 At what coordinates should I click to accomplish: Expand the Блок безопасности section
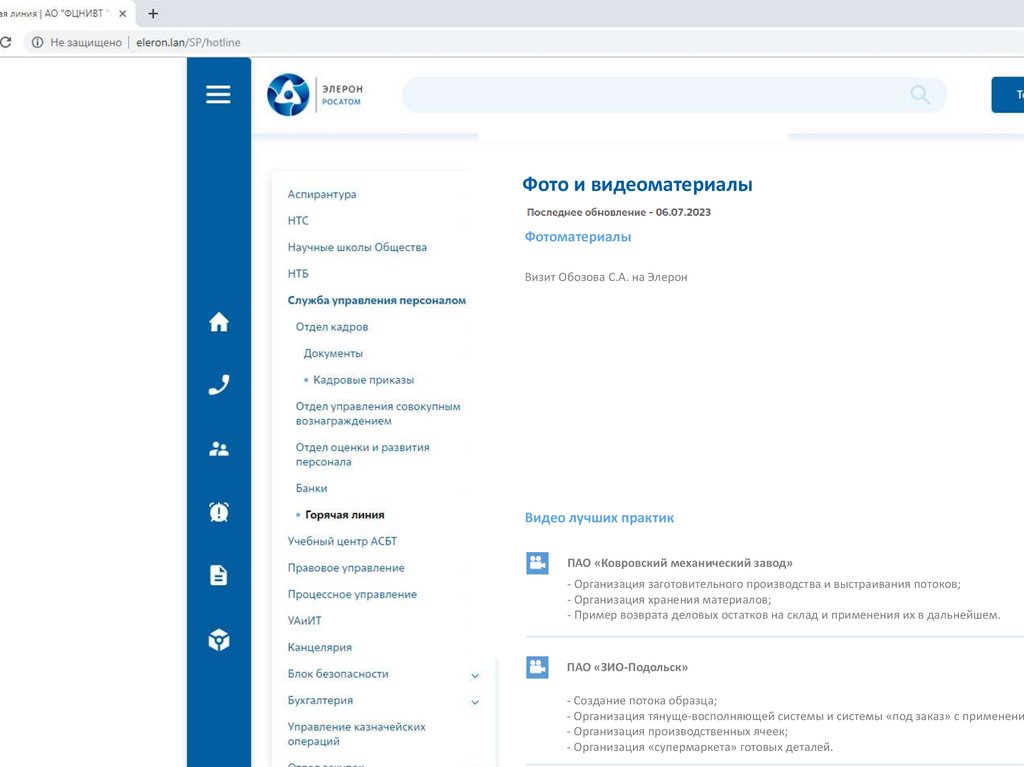tap(474, 674)
